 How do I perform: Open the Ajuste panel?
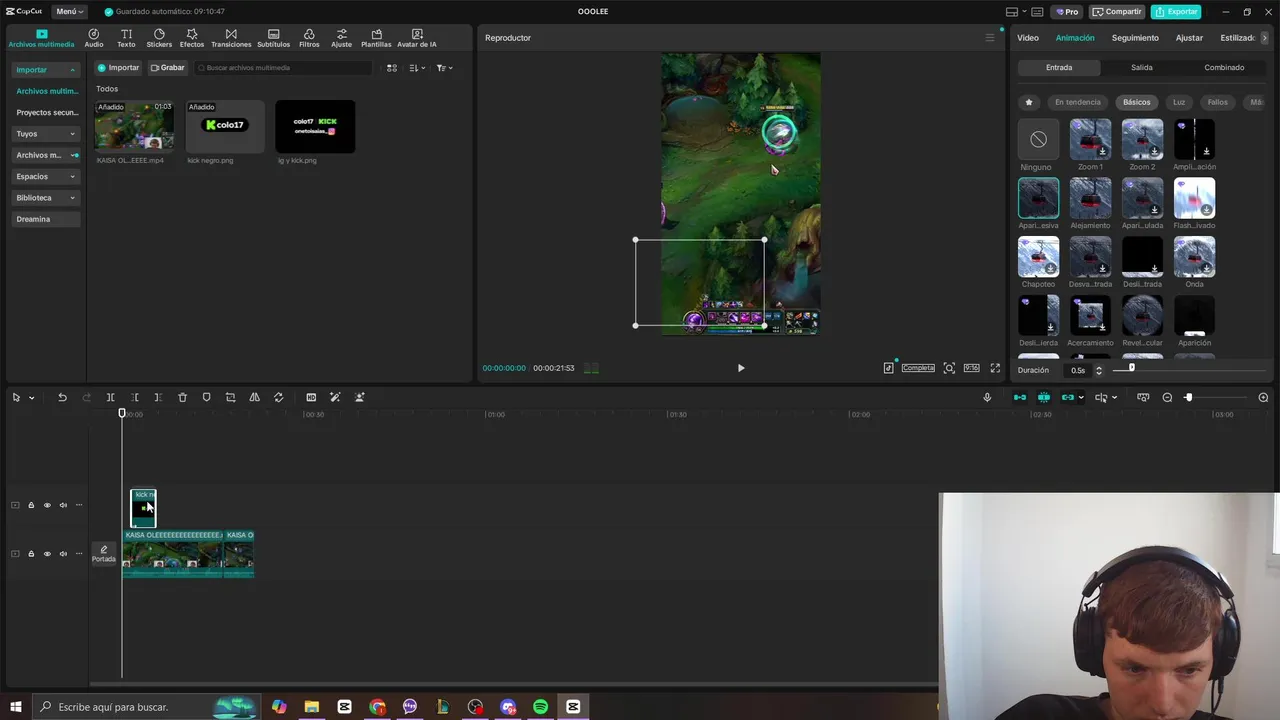pyautogui.click(x=342, y=38)
